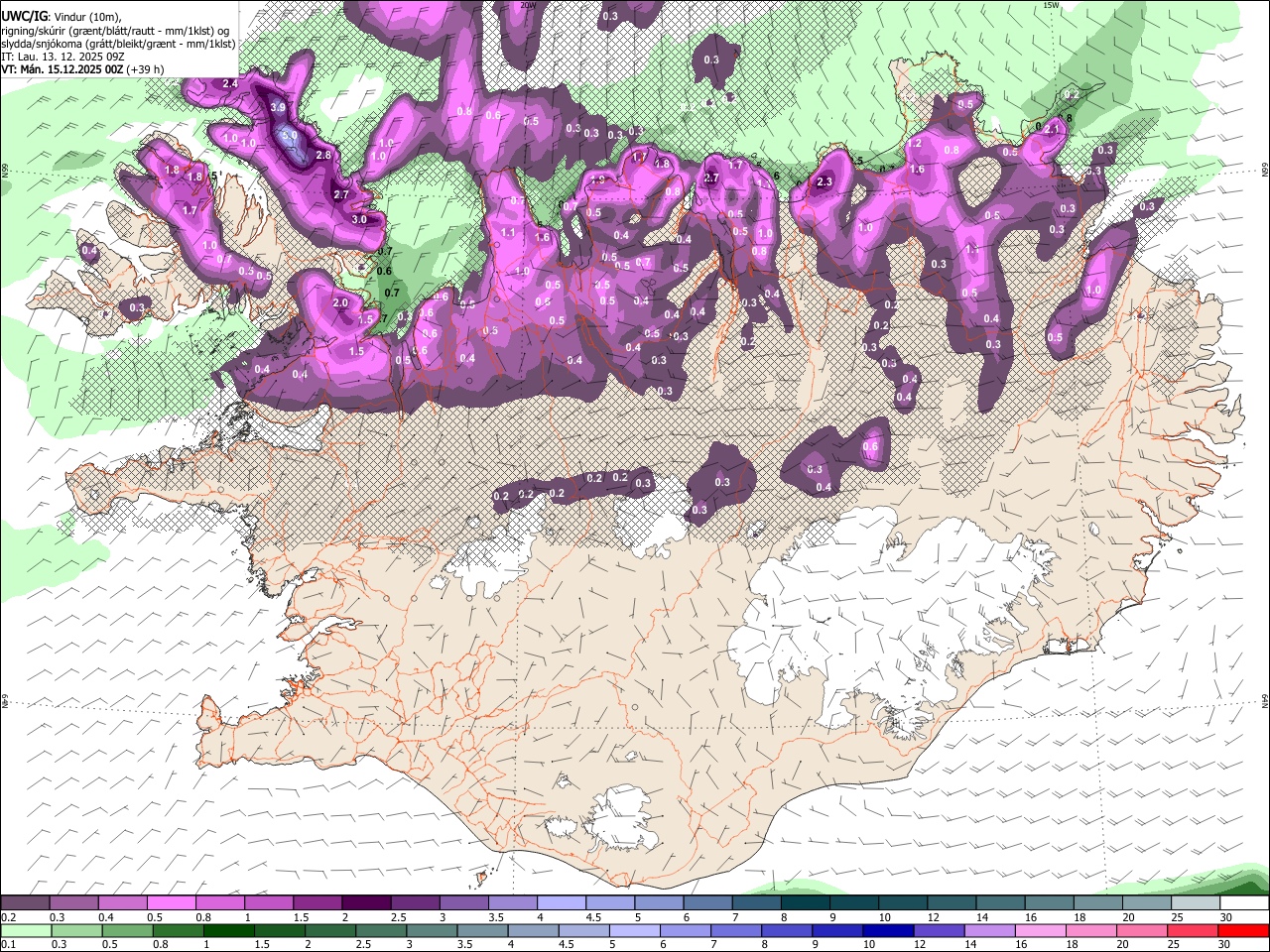
Task: Click the 'rigning/skúrir (grænt/blátt/rautt' legend text line
Action: pyautogui.click(x=115, y=31)
